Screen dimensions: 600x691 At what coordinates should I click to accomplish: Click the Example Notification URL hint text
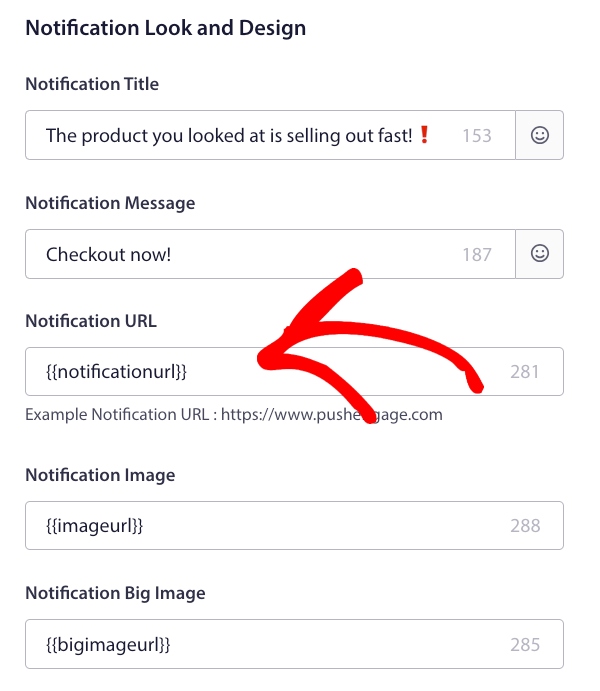pos(233,414)
